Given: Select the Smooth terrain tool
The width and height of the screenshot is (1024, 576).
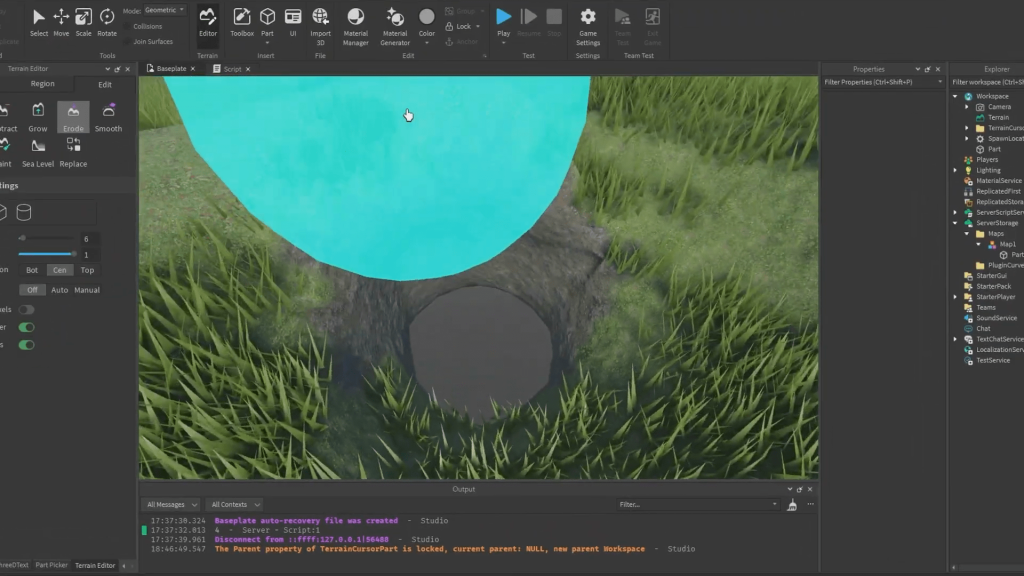Looking at the screenshot, I should 108,118.
